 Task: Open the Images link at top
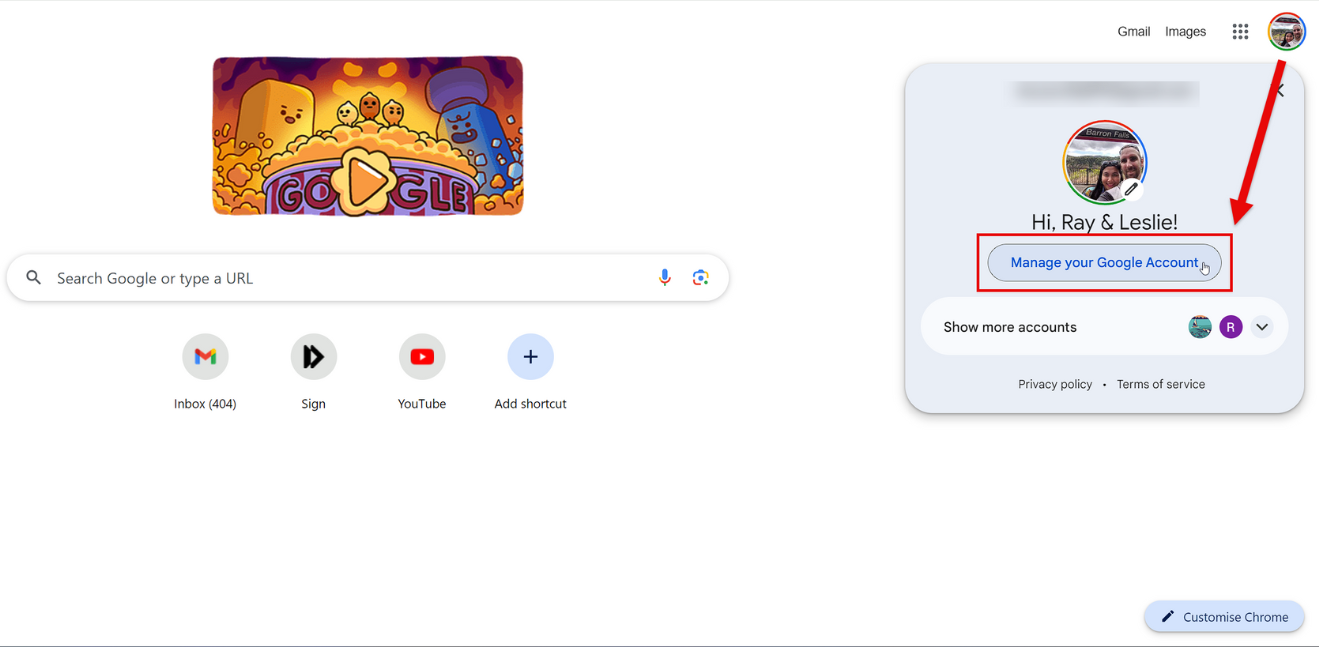tap(1185, 32)
